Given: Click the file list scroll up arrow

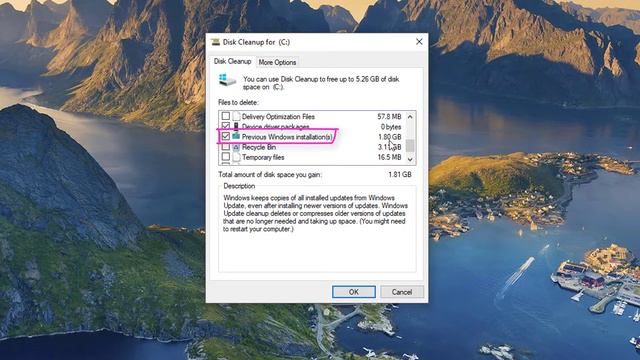Looking at the screenshot, I should click(x=410, y=117).
